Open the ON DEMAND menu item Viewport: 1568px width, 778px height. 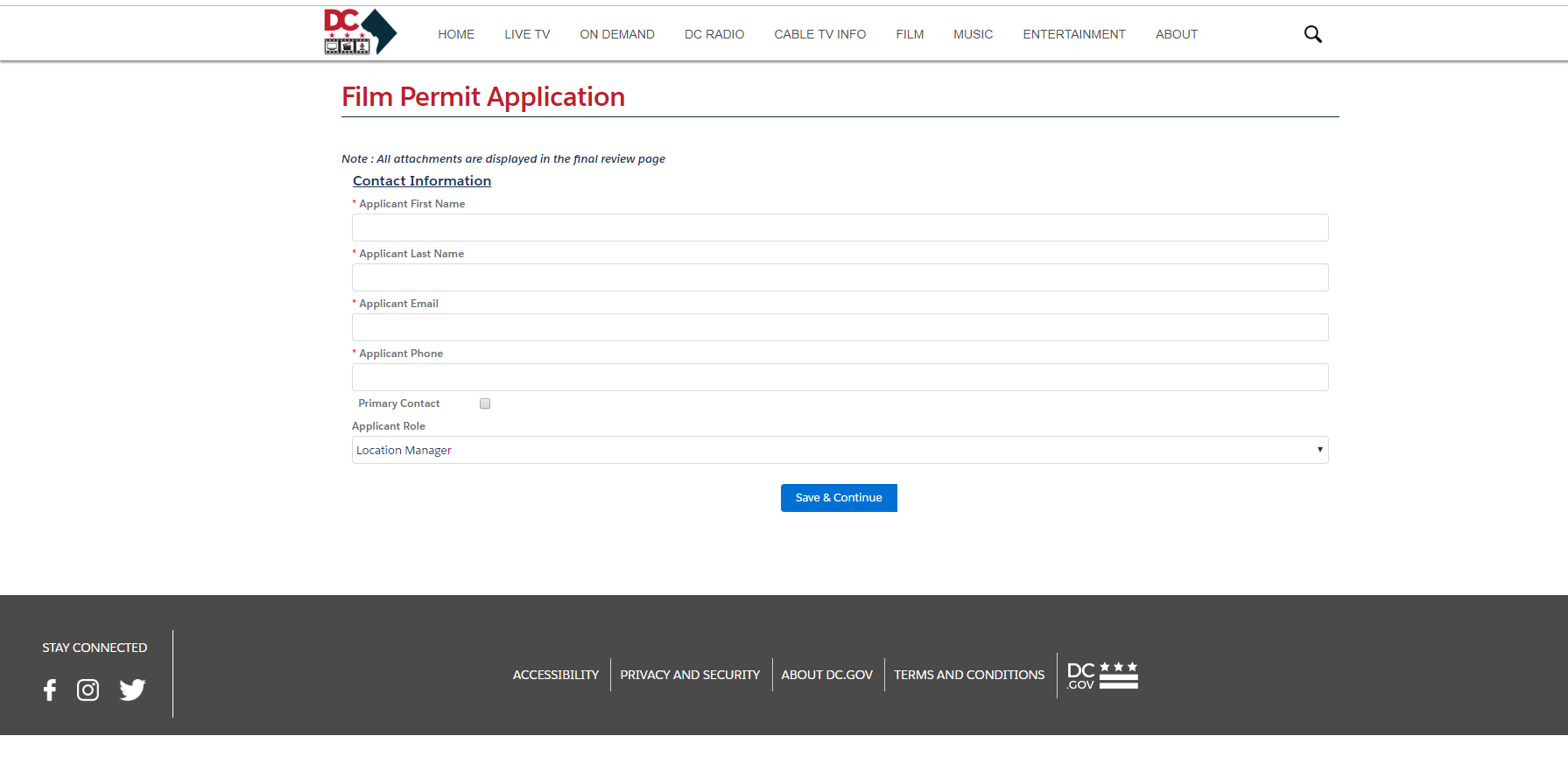(617, 34)
